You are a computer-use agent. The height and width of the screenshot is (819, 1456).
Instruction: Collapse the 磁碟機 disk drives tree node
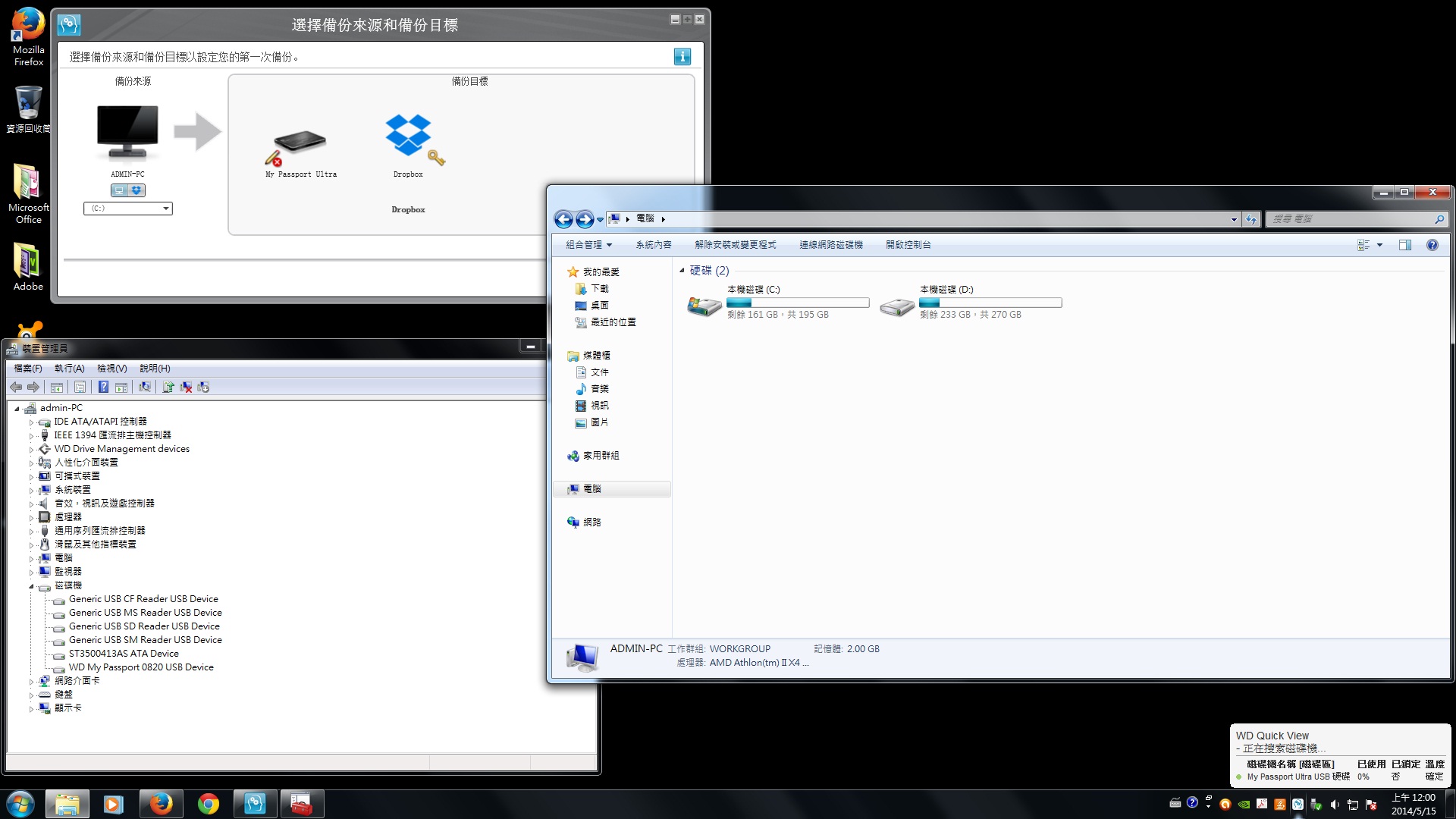(x=32, y=586)
